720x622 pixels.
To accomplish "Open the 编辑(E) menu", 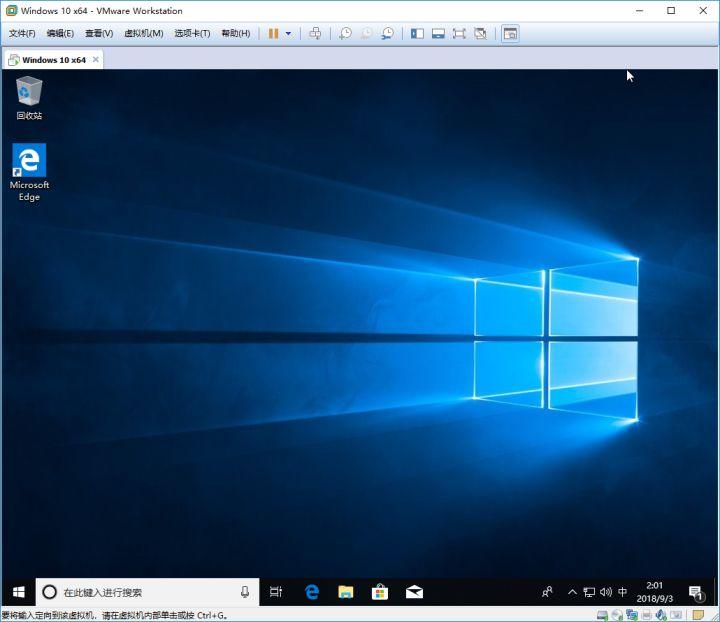I will (x=60, y=34).
